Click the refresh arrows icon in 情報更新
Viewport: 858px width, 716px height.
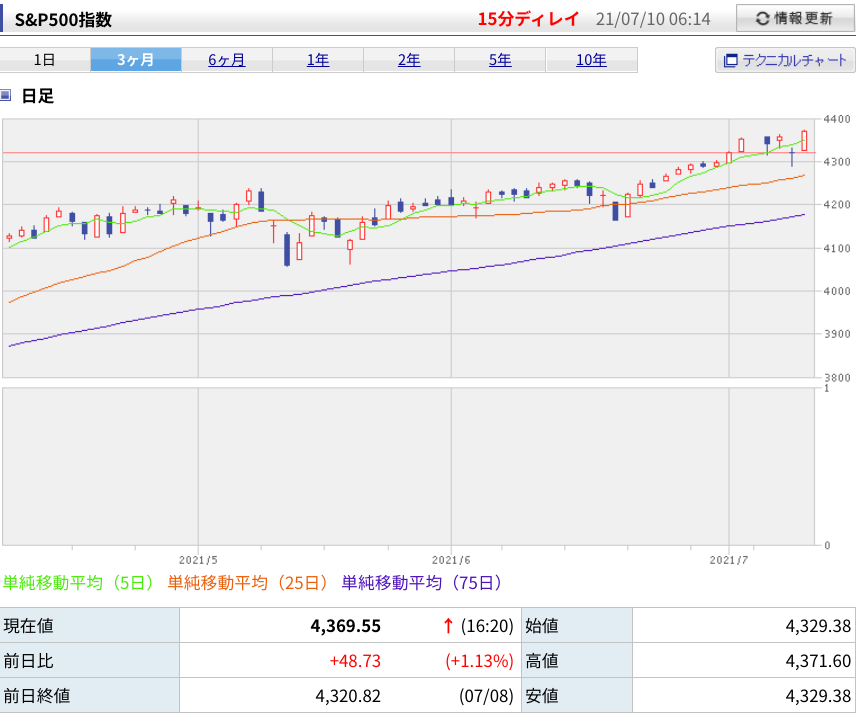pos(762,19)
